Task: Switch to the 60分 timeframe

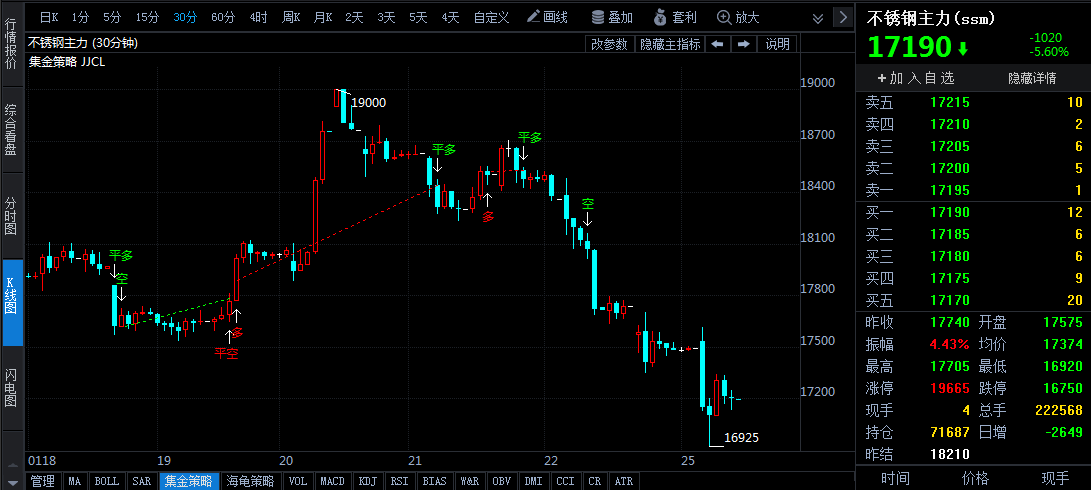Action: point(223,17)
